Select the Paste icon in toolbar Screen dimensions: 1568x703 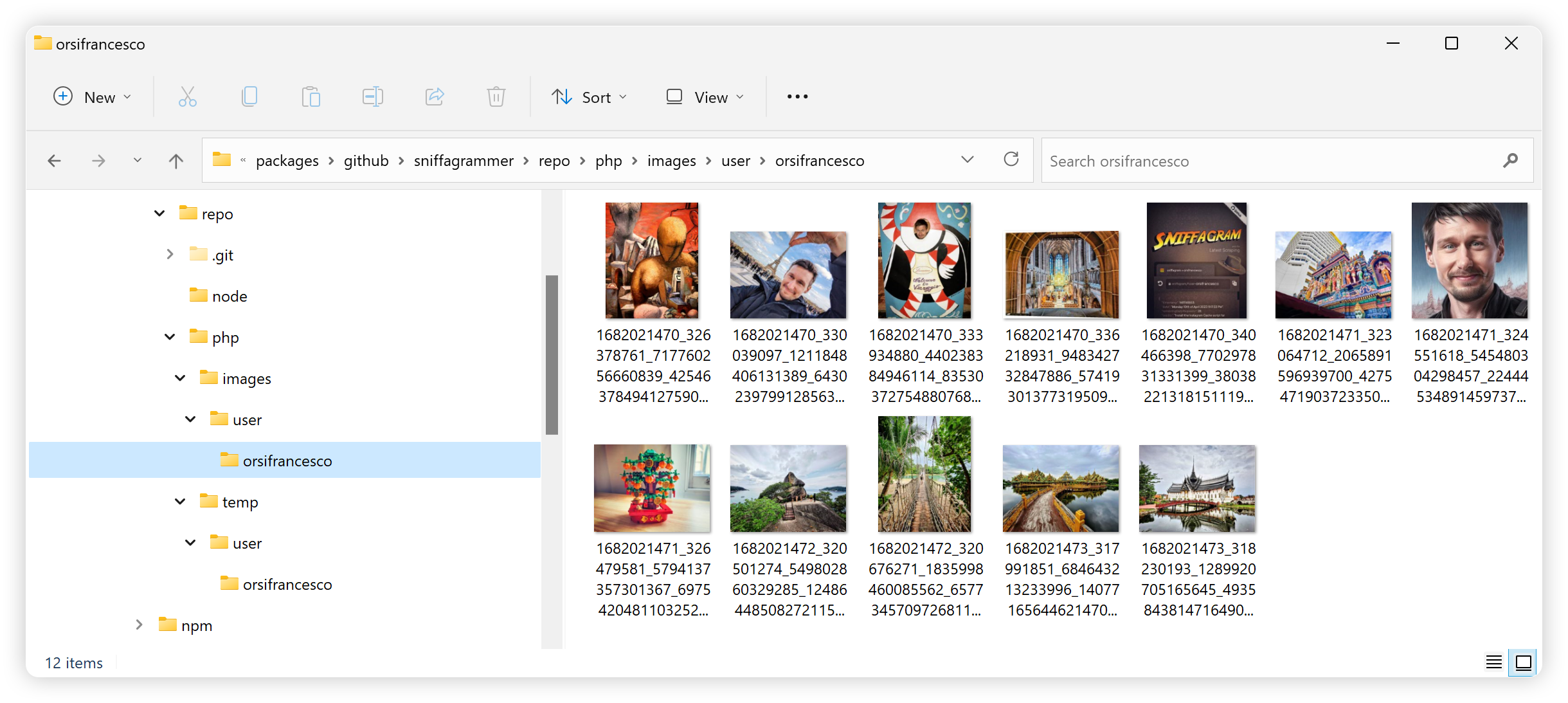[311, 96]
